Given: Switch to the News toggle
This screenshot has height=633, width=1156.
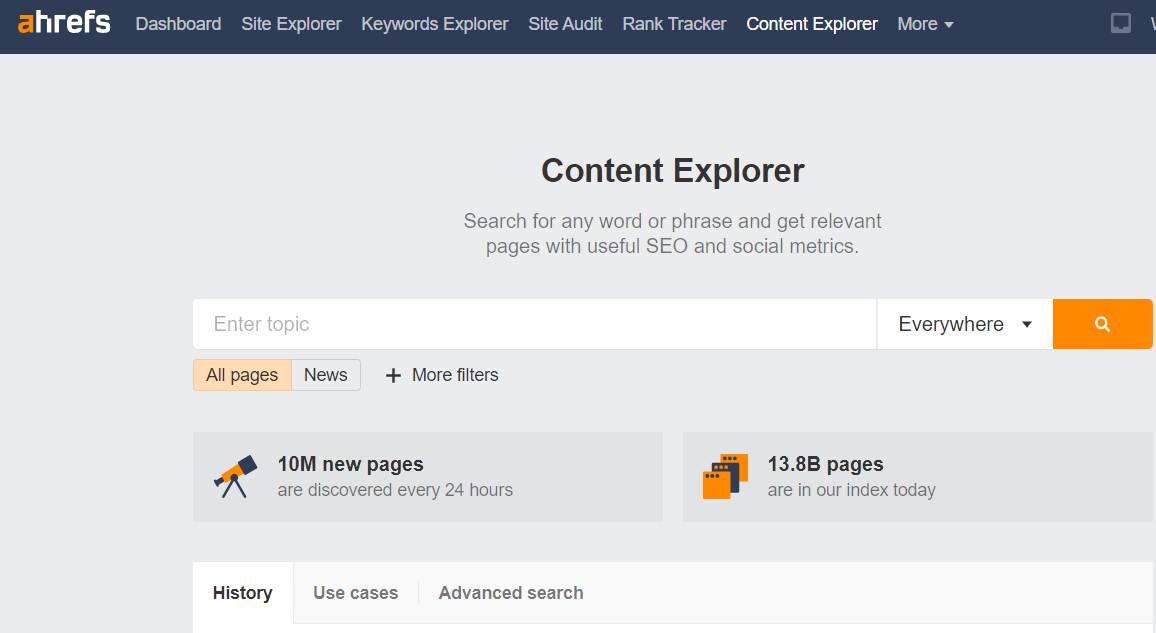Looking at the screenshot, I should (326, 375).
